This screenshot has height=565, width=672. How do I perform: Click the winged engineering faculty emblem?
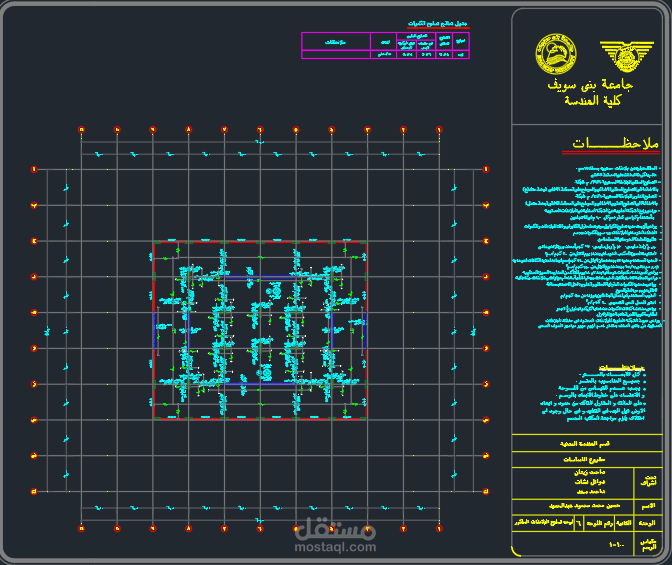pyautogui.click(x=627, y=56)
